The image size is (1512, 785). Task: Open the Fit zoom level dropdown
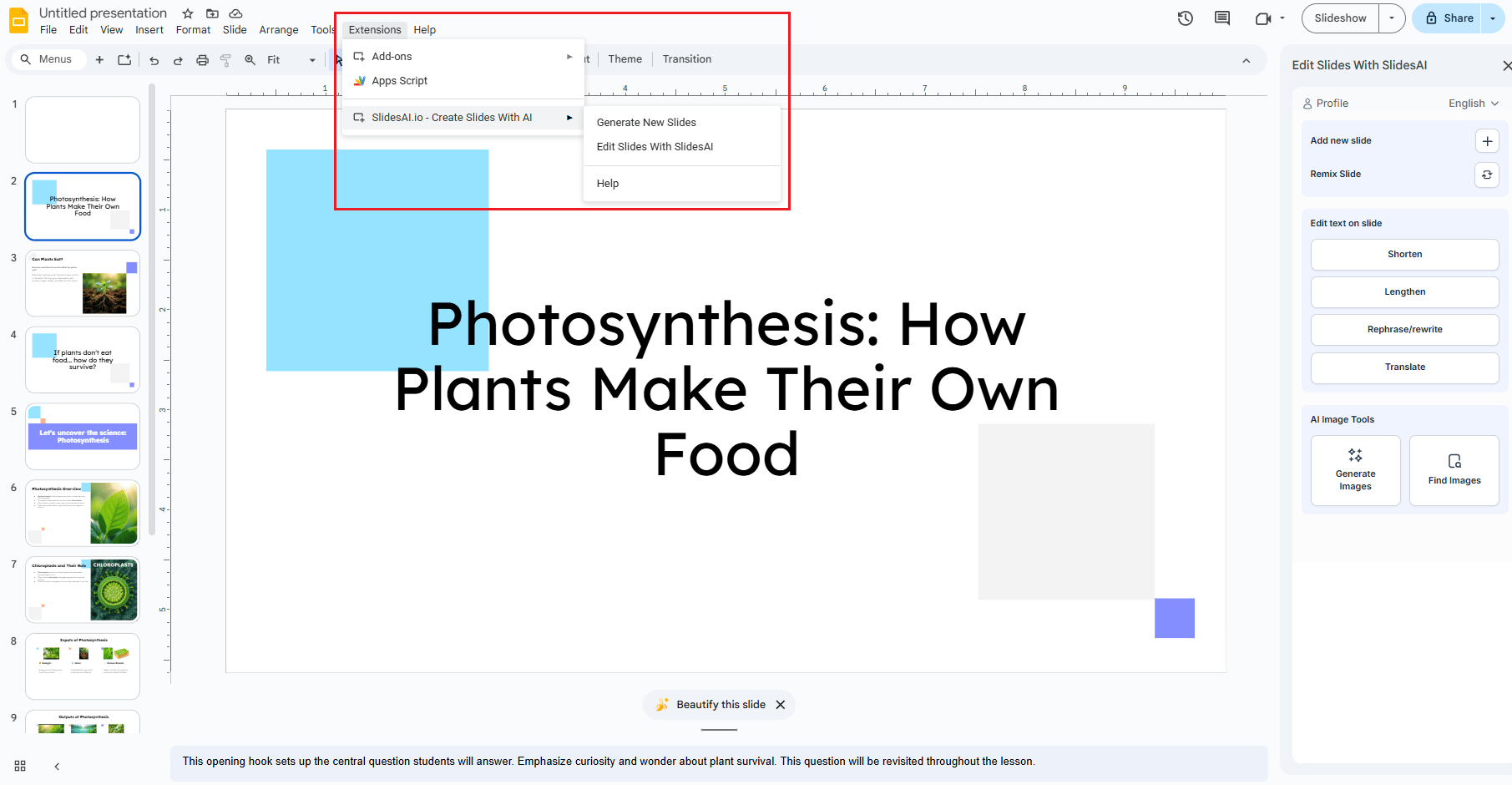pyautogui.click(x=291, y=60)
